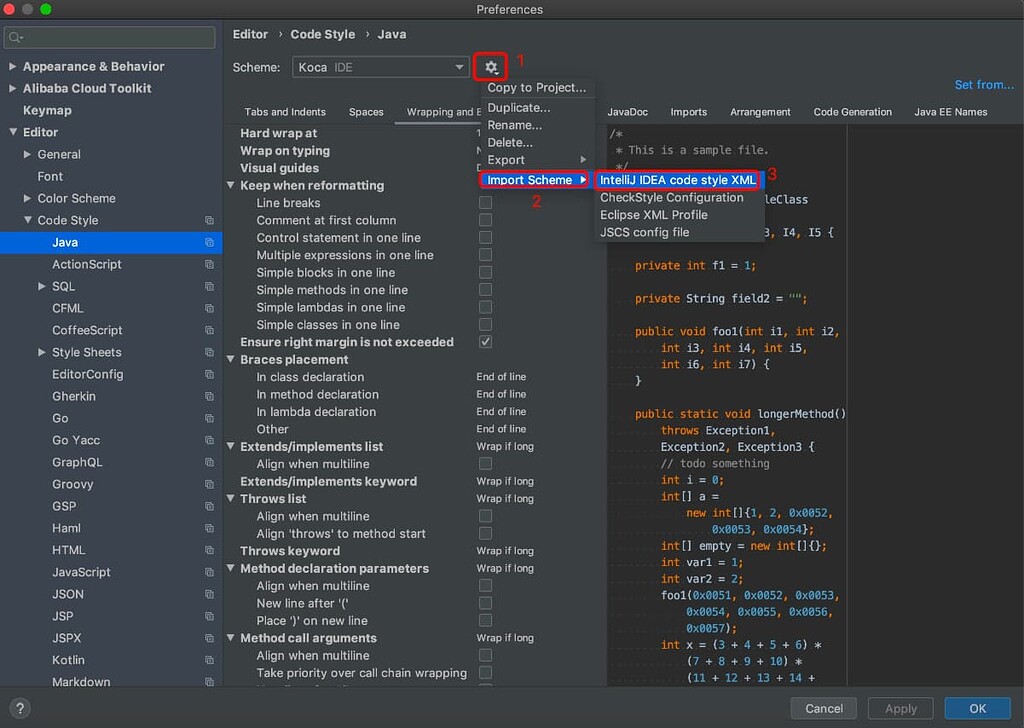Click the project-level icon beside EditorConfig
The width and height of the screenshot is (1024, 728).
coord(209,374)
